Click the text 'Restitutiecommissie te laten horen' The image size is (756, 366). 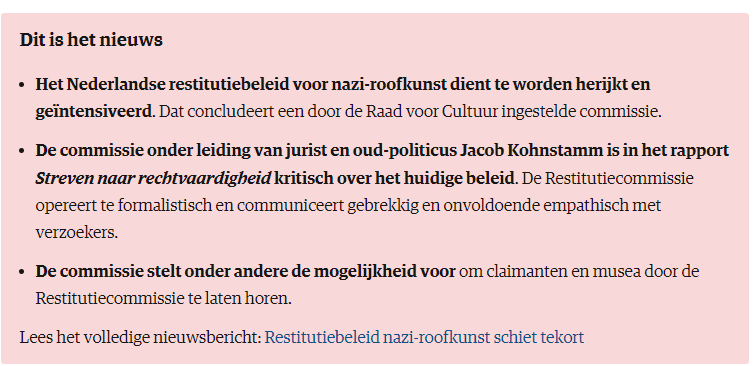coord(163,299)
